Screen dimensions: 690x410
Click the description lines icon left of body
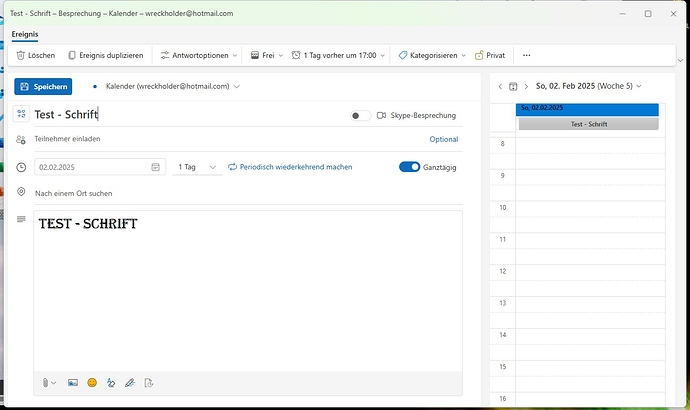(x=21, y=219)
